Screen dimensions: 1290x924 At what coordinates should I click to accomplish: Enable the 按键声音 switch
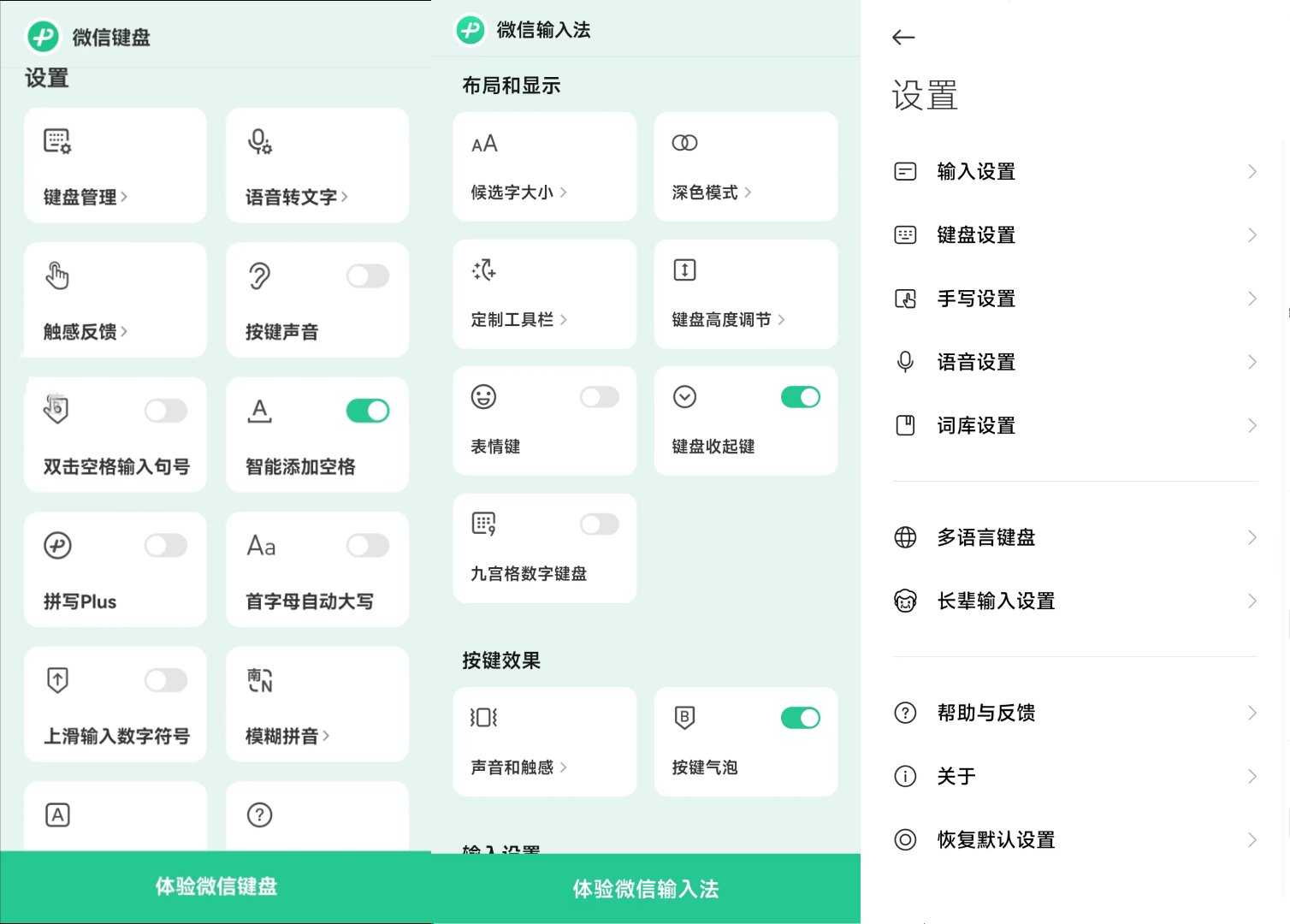368,275
